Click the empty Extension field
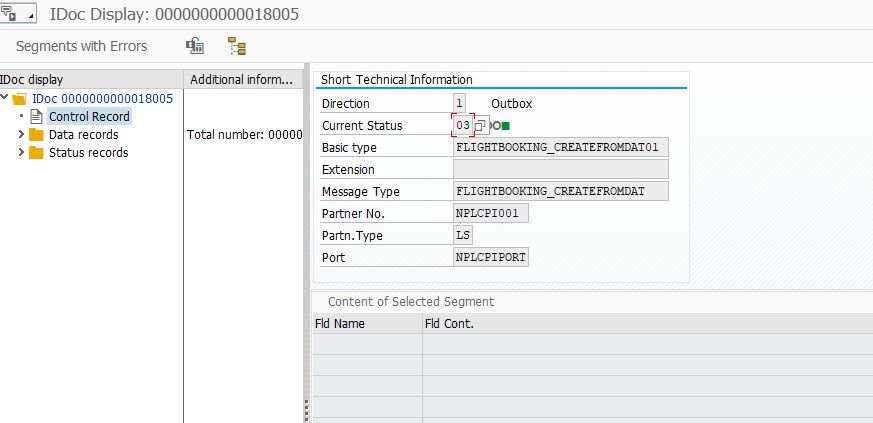Viewport: 873px width, 423px height. click(561, 169)
